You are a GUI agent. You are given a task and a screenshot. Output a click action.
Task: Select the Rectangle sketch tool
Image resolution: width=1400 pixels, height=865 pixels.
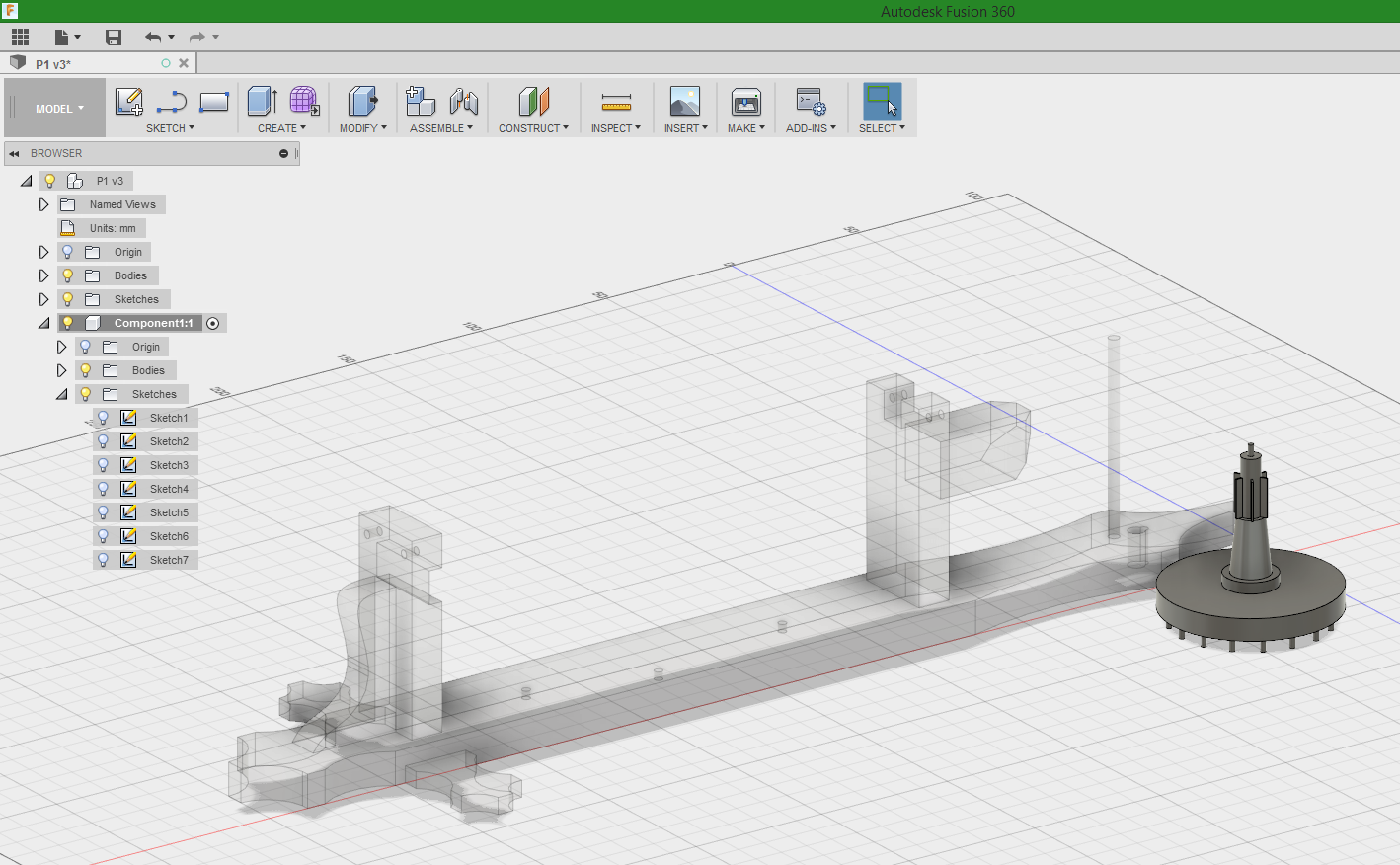pos(214,102)
